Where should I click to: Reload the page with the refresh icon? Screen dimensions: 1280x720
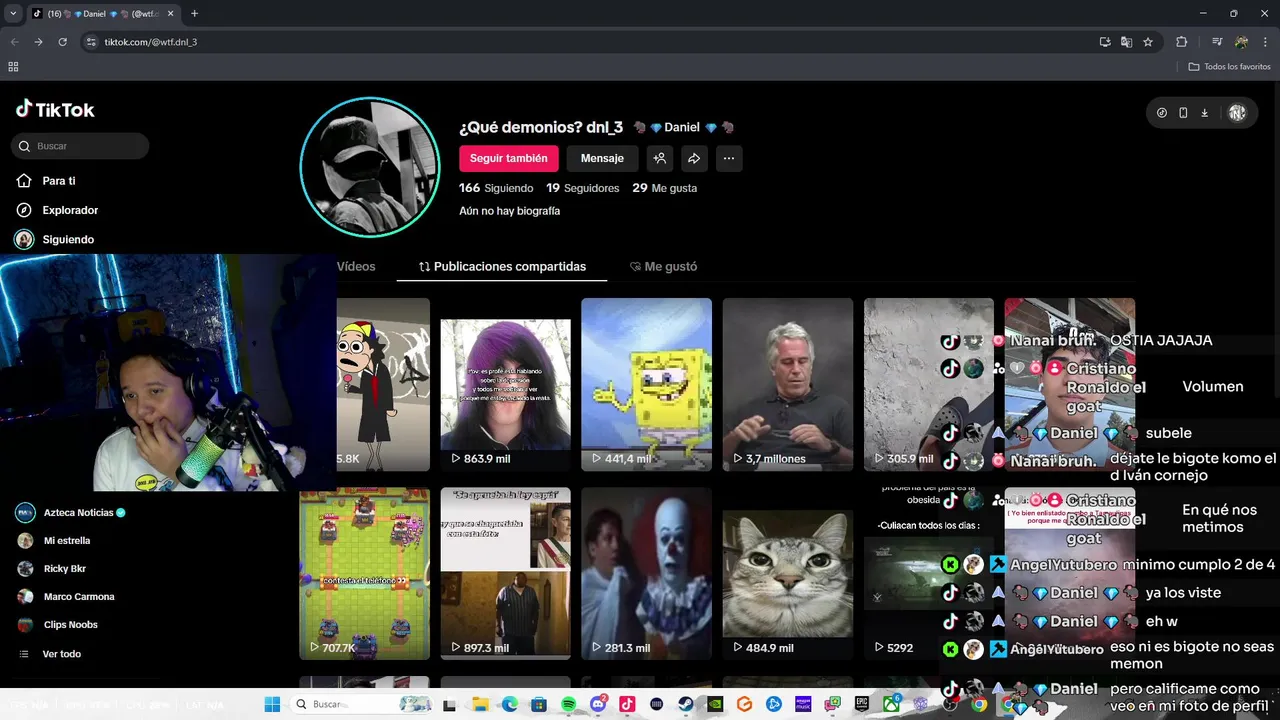coord(62,42)
